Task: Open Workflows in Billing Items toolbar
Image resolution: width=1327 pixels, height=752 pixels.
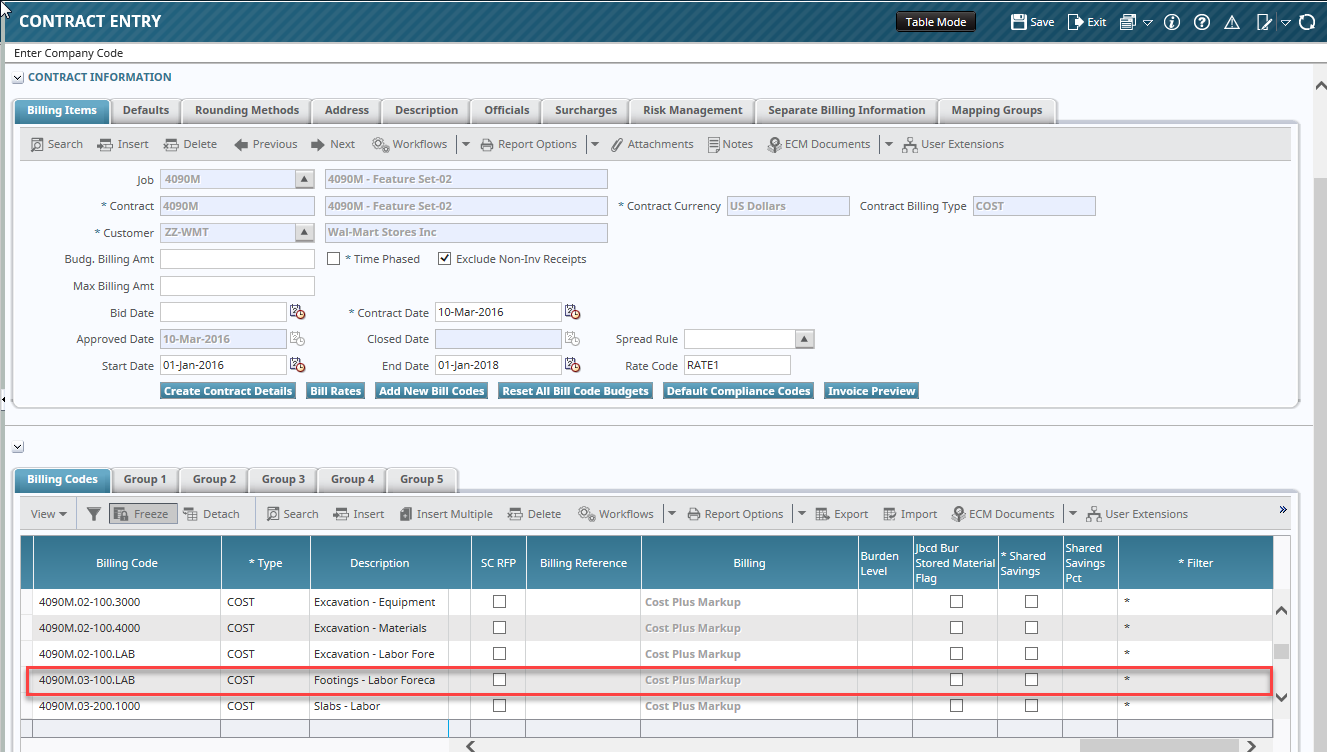Action: click(x=410, y=144)
